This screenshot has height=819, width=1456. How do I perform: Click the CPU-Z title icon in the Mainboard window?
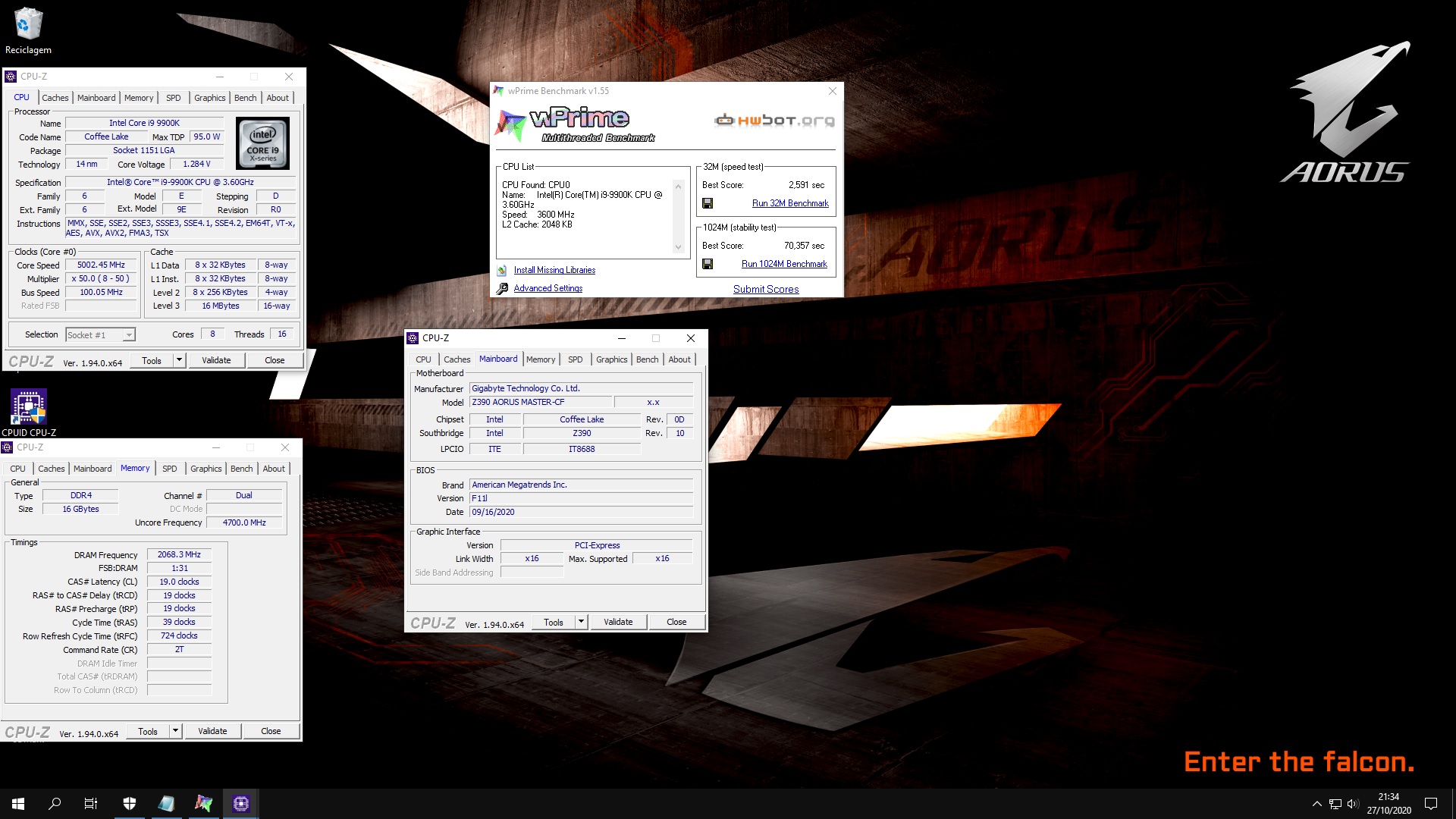[413, 338]
